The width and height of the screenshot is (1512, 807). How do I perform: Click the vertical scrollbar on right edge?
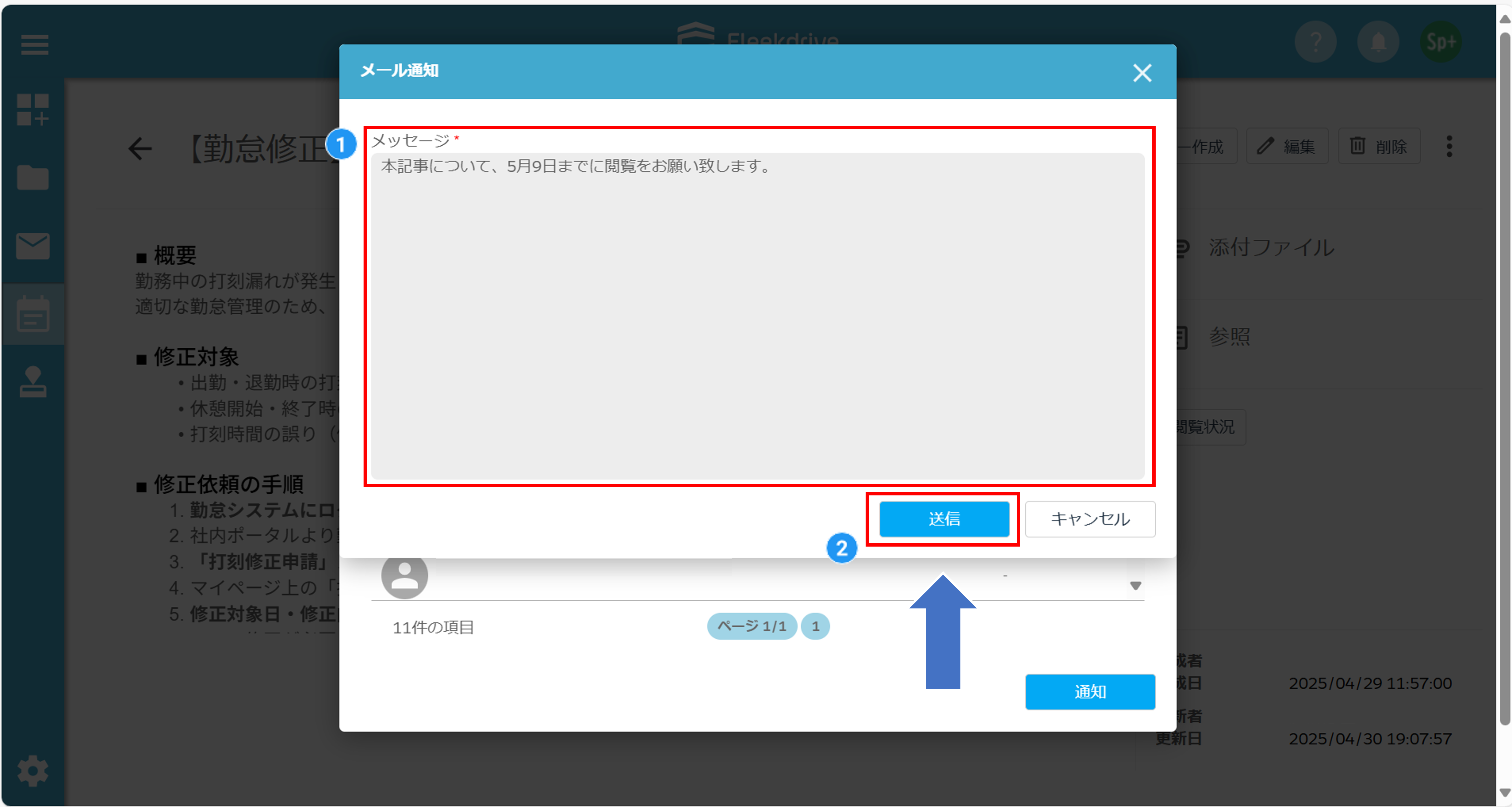tap(1505, 379)
